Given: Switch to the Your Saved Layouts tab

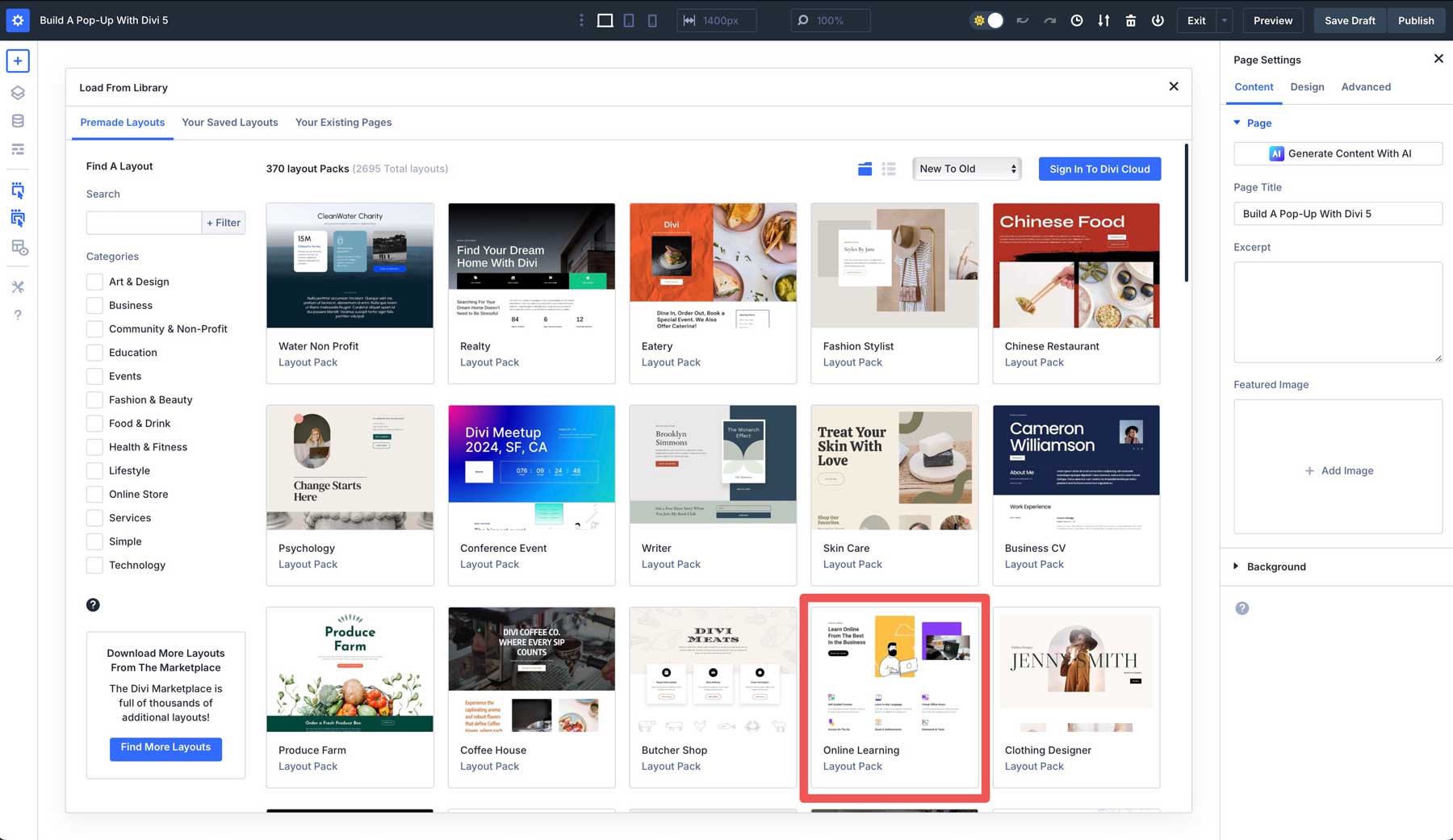Looking at the screenshot, I should click(230, 122).
